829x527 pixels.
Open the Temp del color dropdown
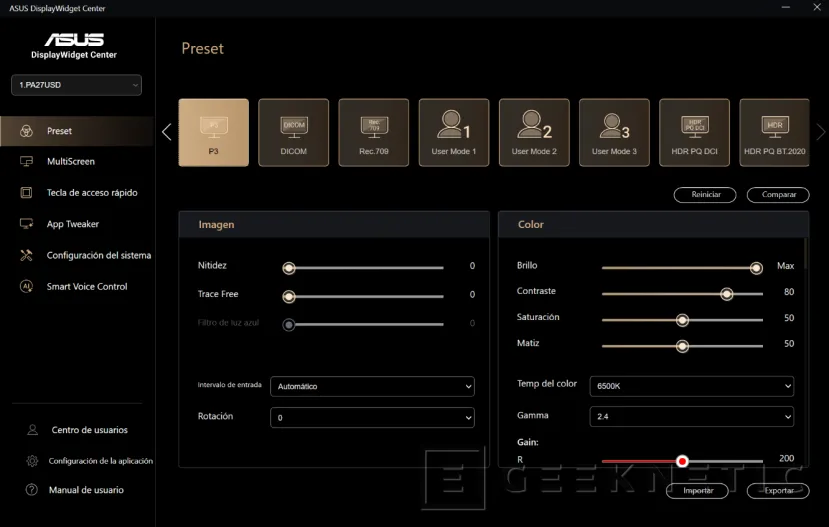(692, 386)
